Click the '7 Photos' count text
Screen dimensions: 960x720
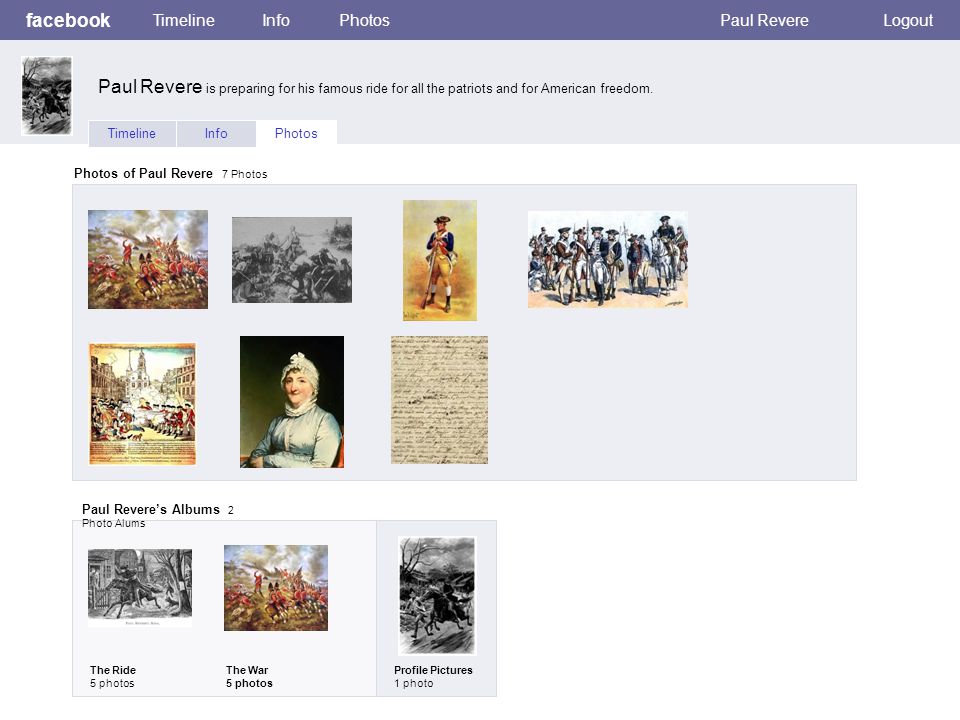pos(244,174)
